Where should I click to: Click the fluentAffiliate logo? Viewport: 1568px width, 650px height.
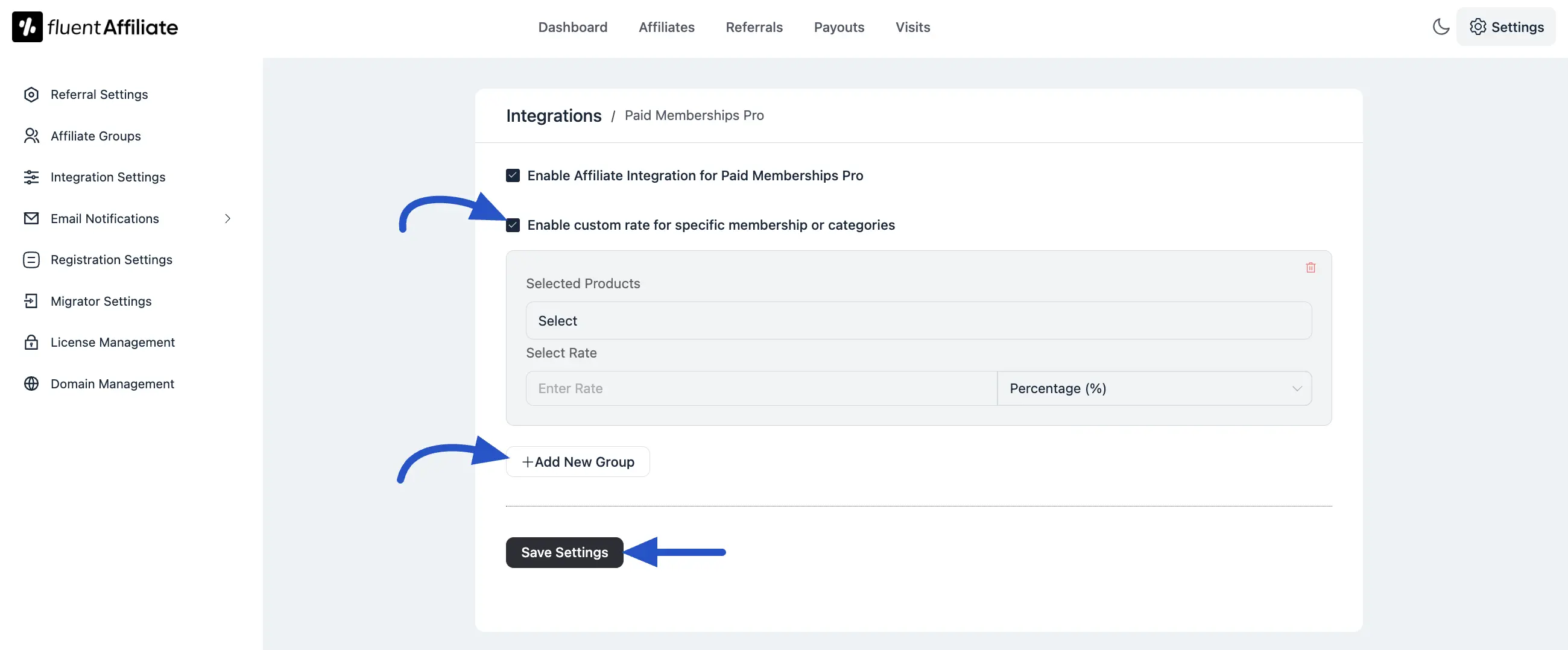click(x=94, y=26)
